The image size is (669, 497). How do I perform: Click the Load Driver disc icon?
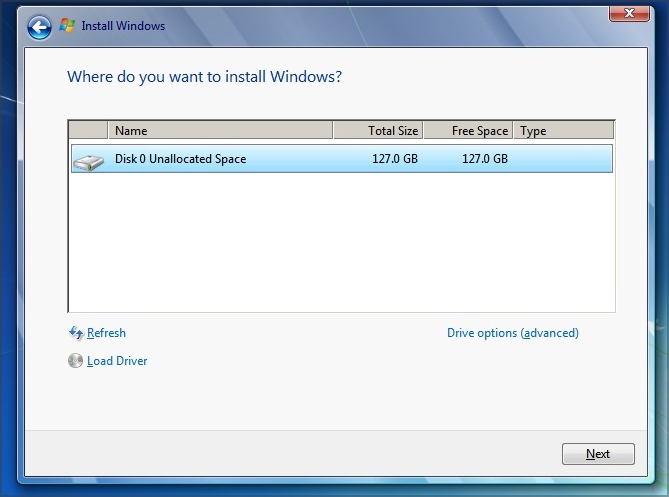tap(76, 360)
